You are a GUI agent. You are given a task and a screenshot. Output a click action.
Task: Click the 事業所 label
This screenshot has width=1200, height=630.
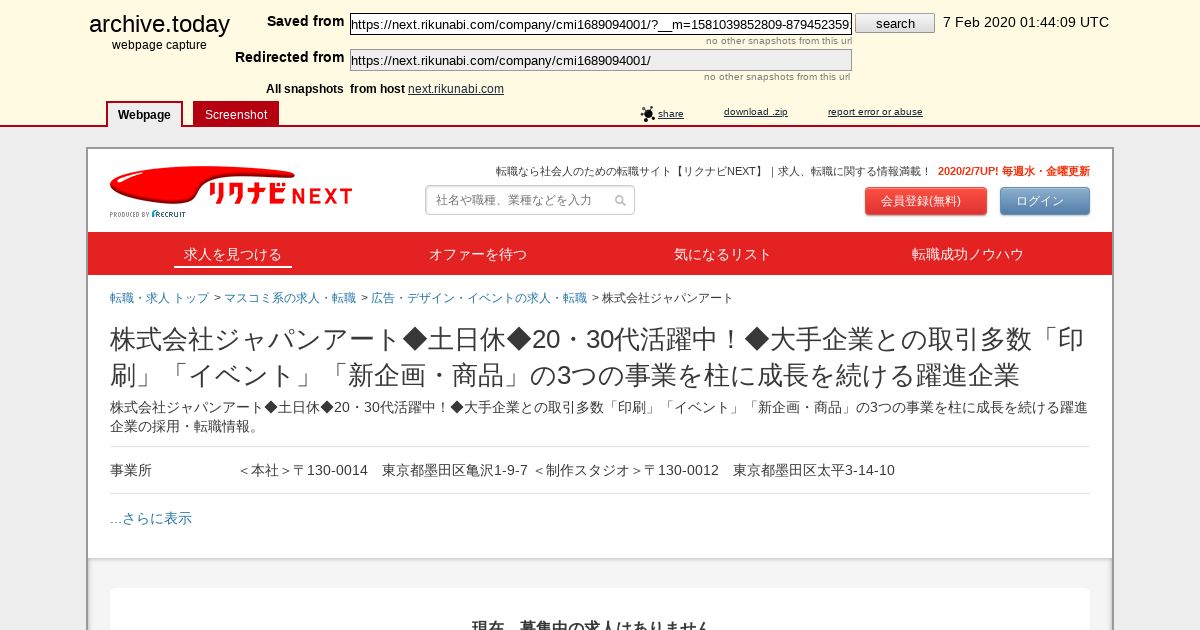coord(131,470)
